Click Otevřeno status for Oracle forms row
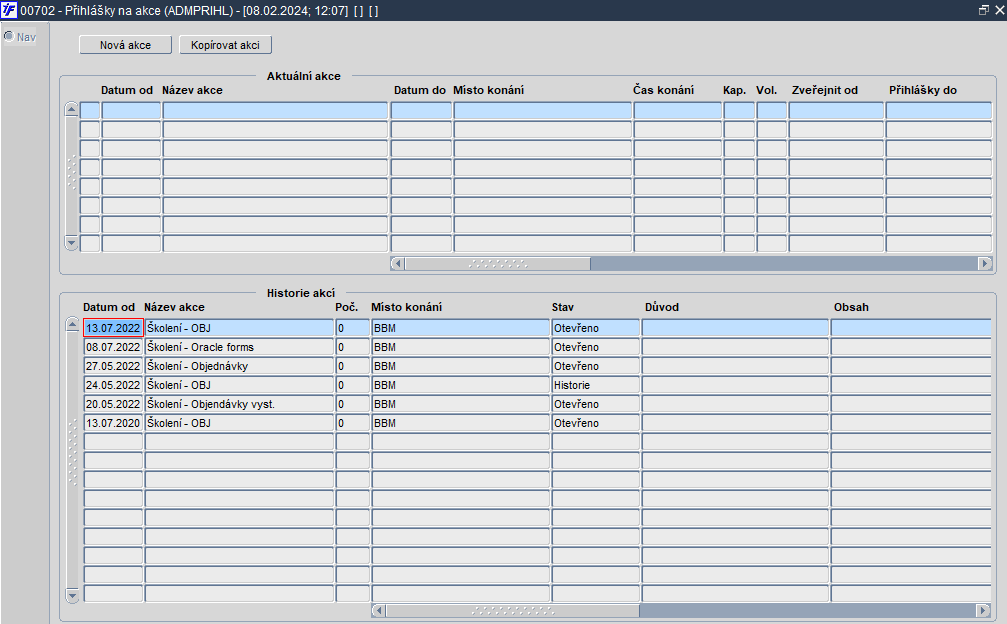Screen dimensions: 1007x624 click(x=595, y=347)
